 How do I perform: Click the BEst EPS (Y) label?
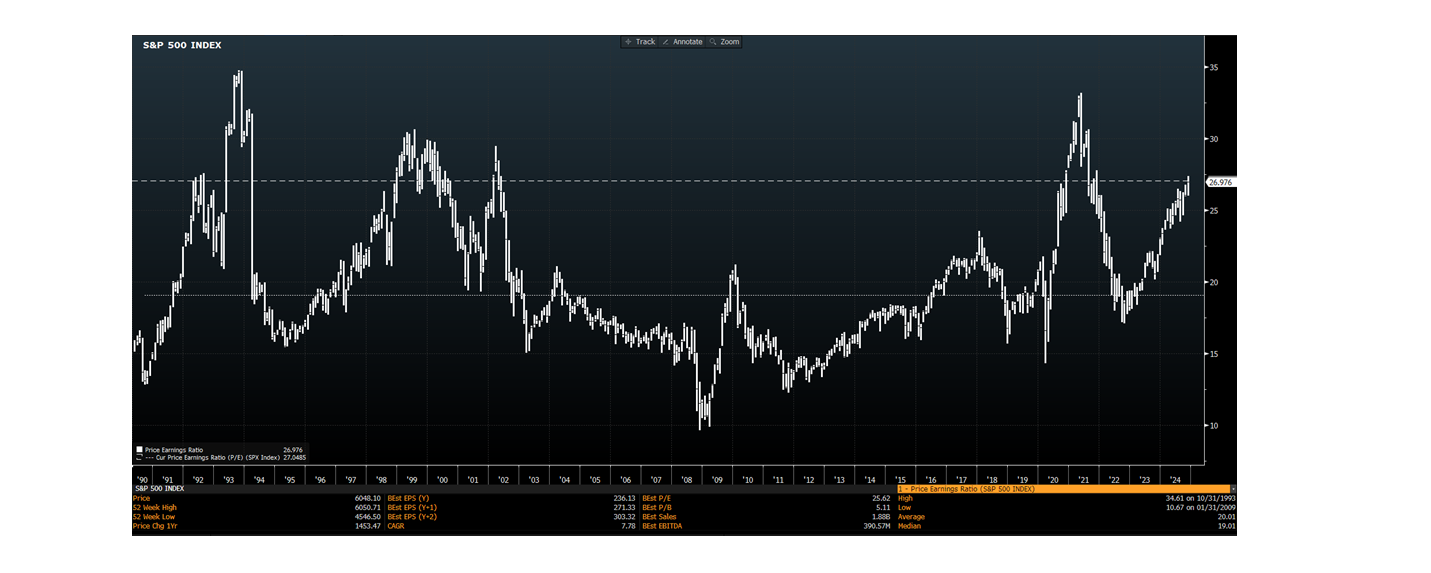408,498
